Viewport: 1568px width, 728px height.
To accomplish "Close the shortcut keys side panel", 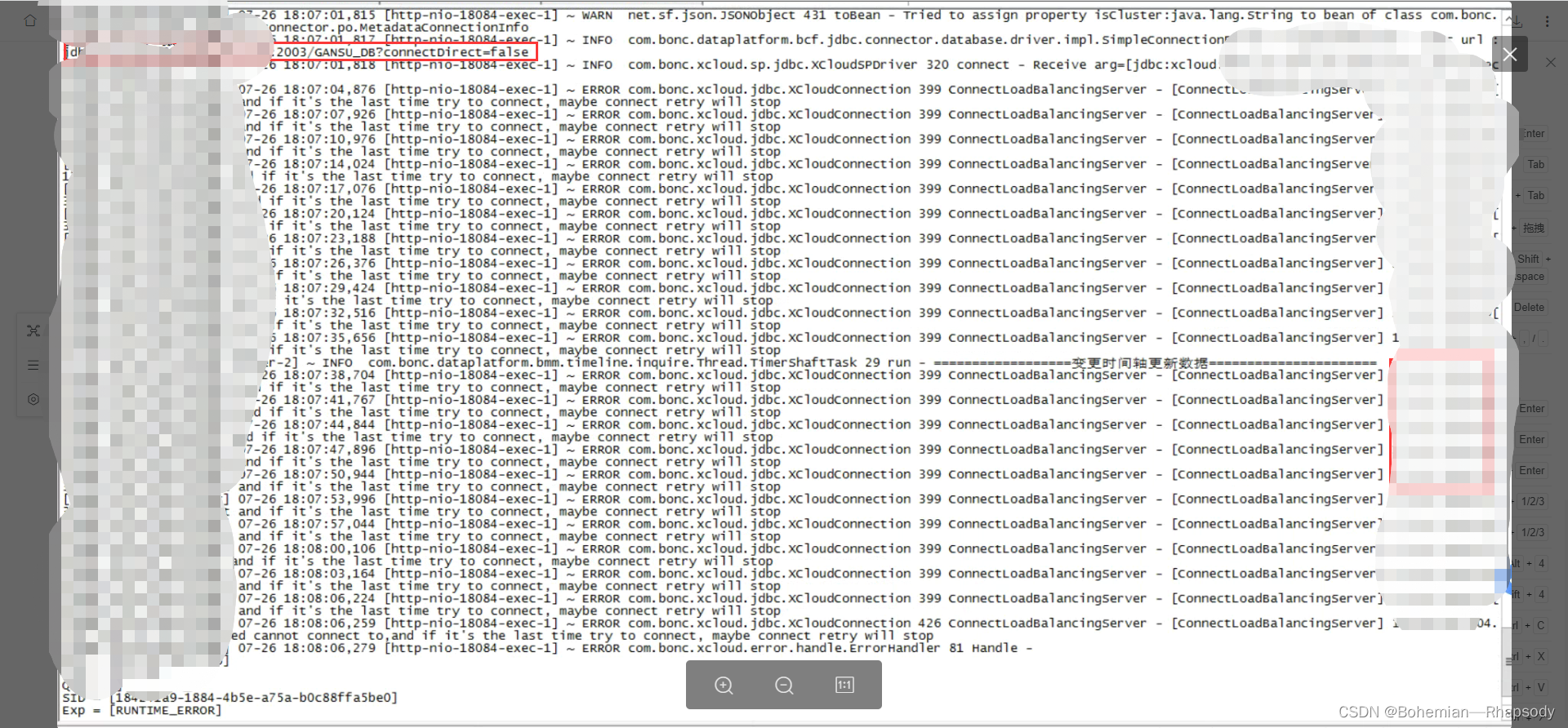I will click(x=1551, y=62).
